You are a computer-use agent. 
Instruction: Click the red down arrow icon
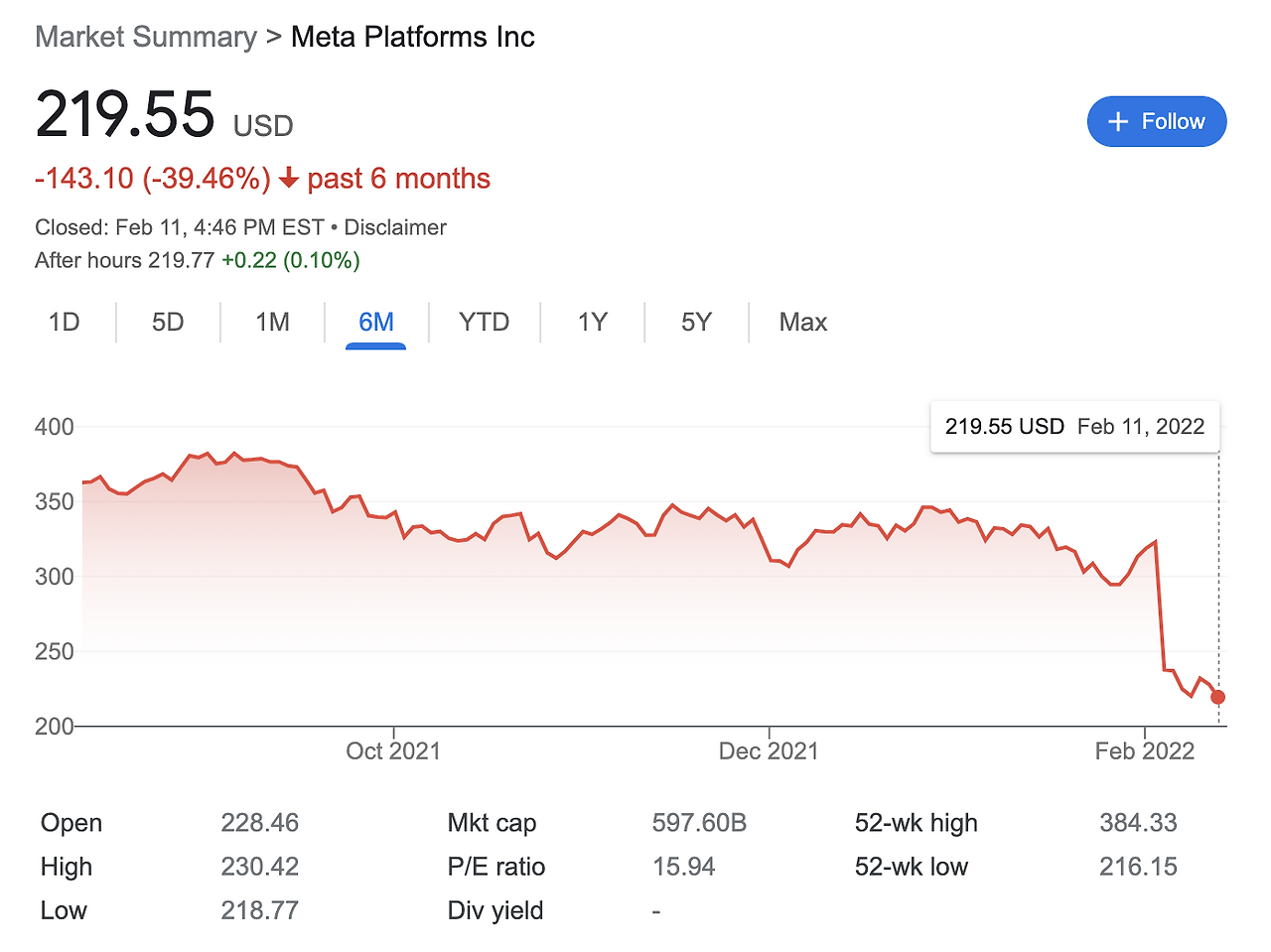289,179
